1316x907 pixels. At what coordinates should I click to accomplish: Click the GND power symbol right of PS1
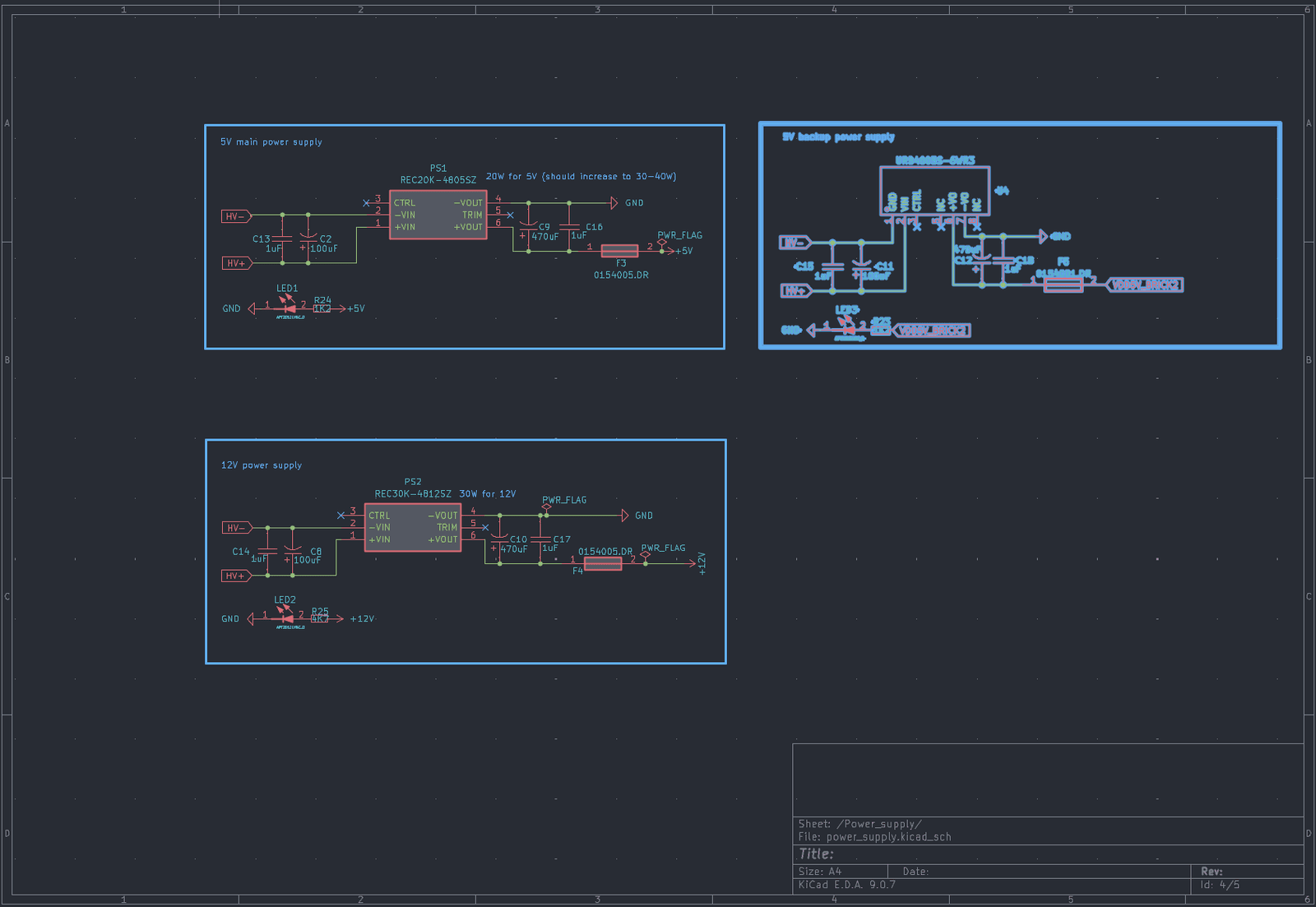point(614,202)
